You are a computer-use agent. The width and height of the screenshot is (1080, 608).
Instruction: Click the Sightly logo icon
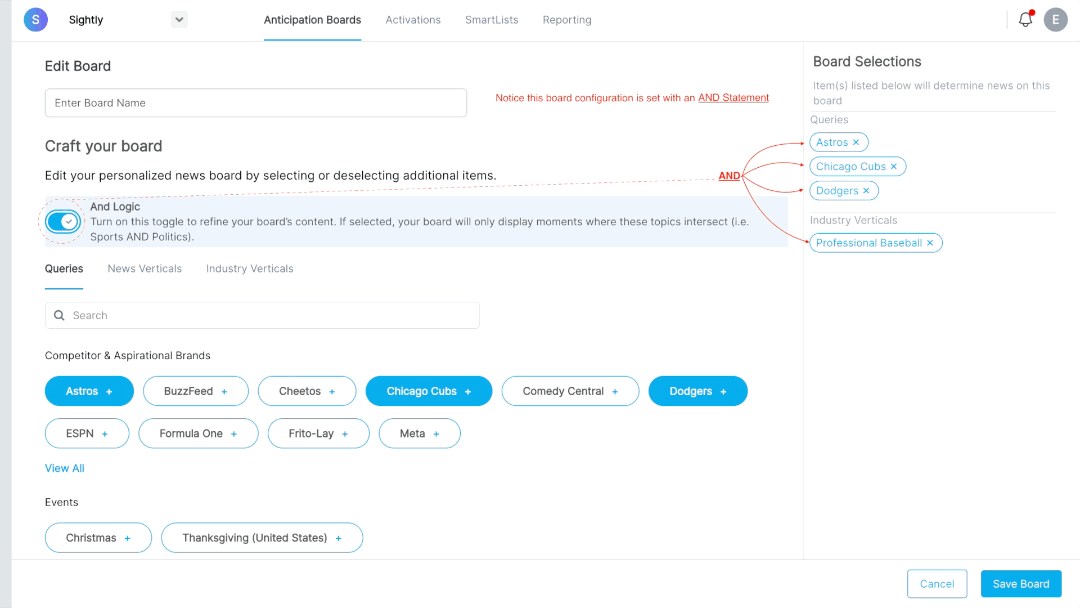35,19
